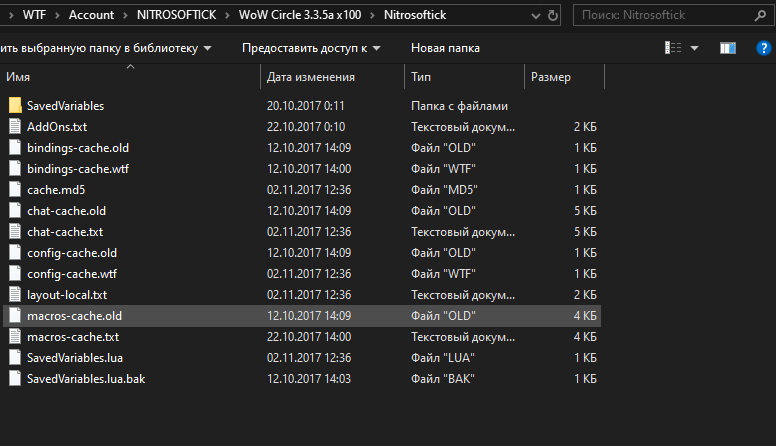Select the bindings-cache.wtf file

(77, 169)
